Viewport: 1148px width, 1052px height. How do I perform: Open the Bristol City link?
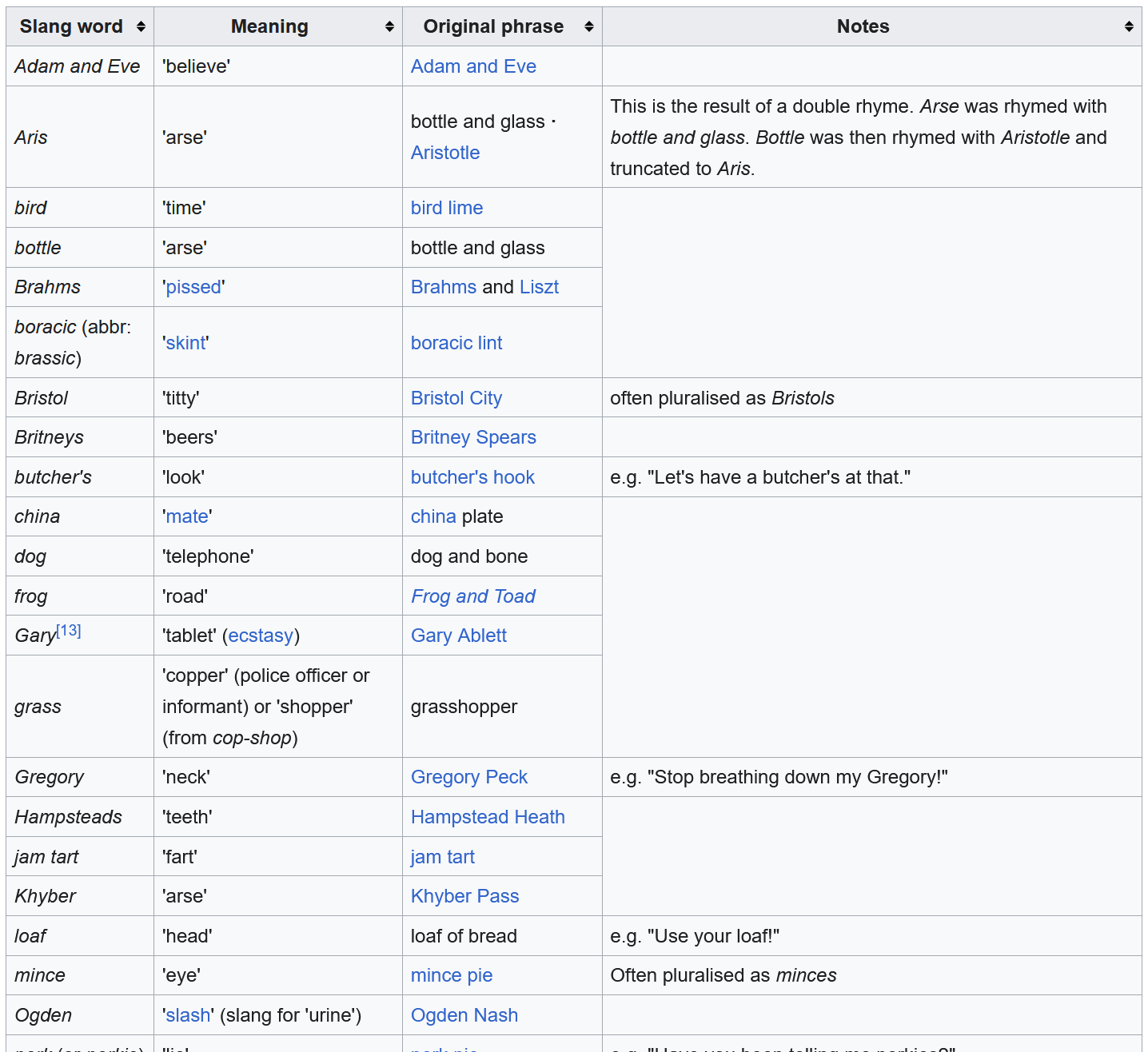456,398
